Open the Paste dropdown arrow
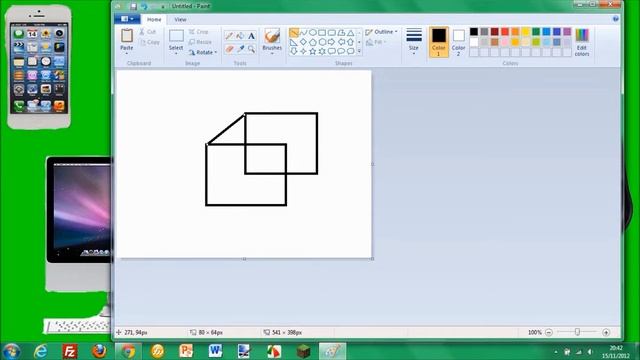640x360 pixels. click(127, 53)
